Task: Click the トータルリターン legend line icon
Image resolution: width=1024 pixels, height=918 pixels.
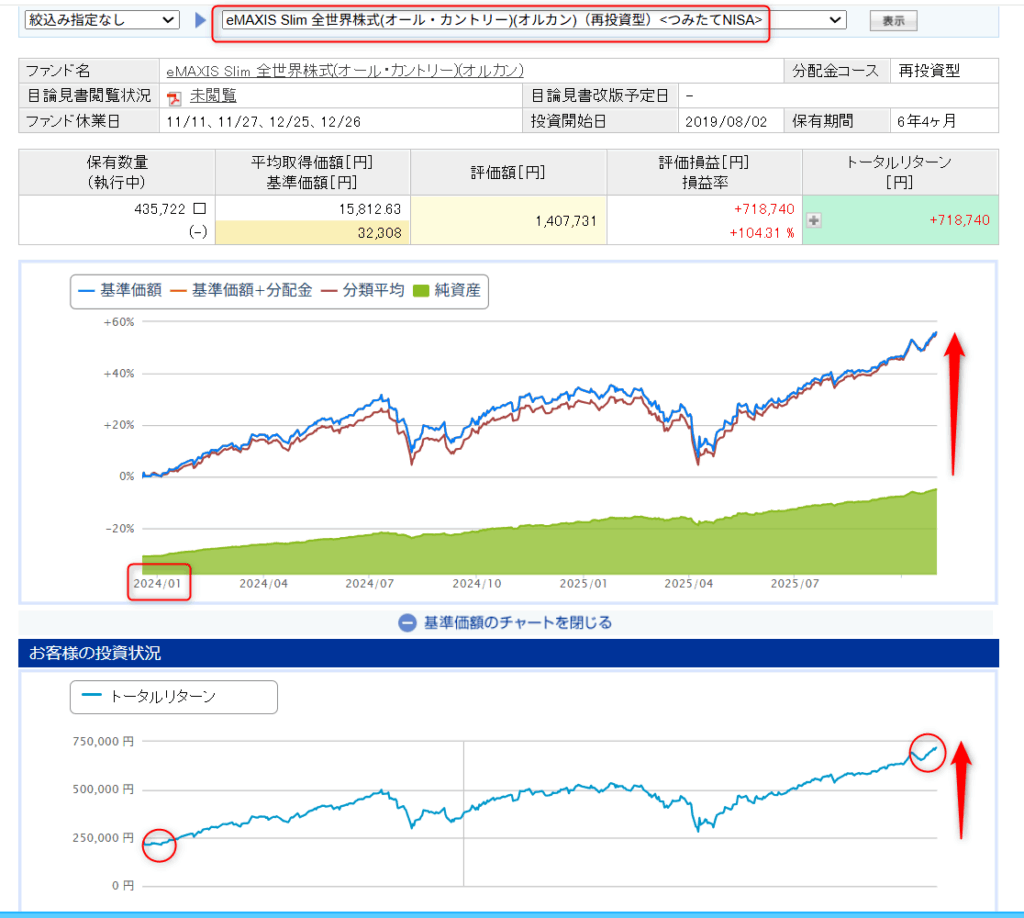Action: point(91,697)
